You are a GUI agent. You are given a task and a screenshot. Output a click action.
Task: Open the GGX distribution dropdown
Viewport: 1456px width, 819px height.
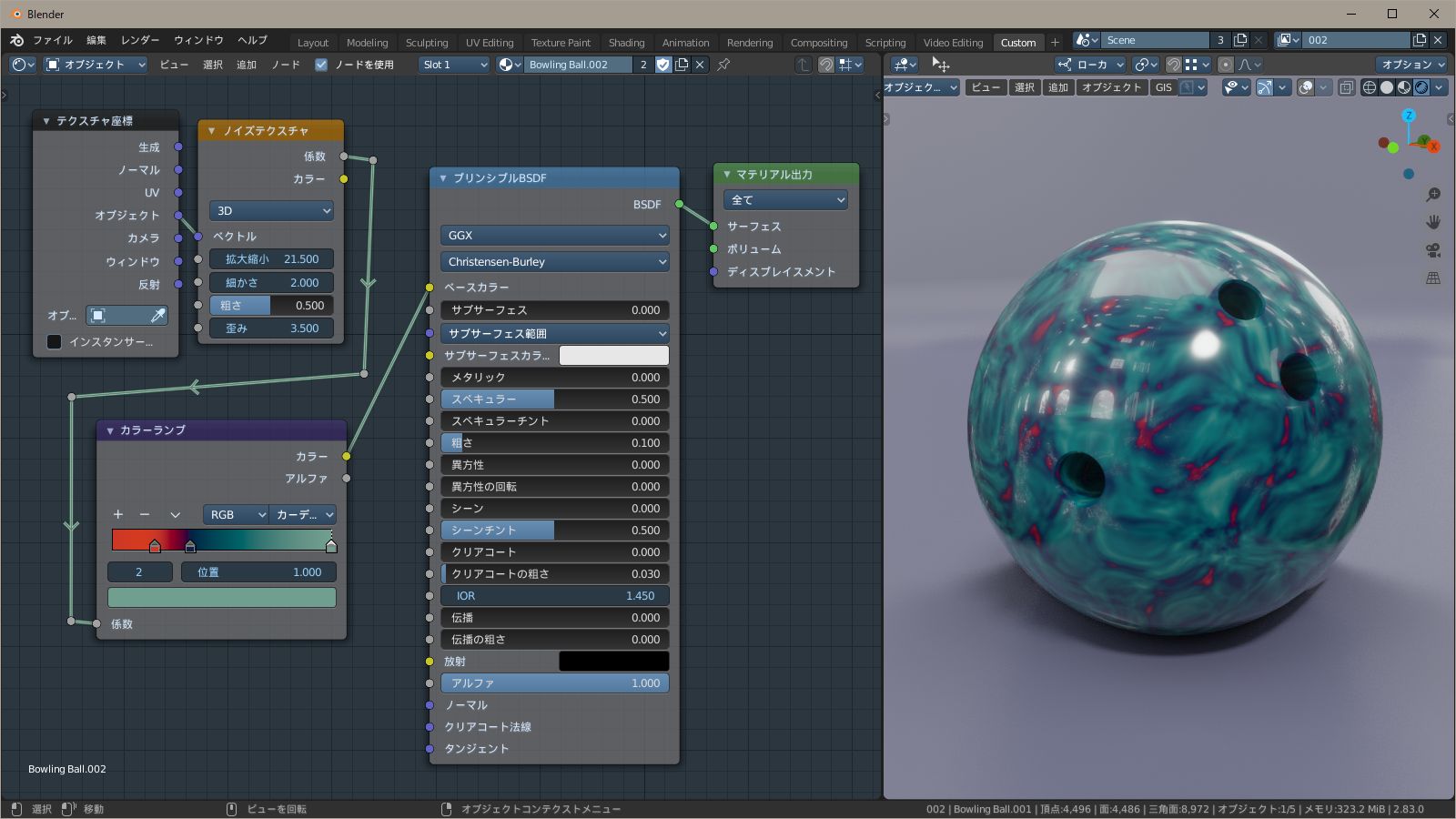554,235
